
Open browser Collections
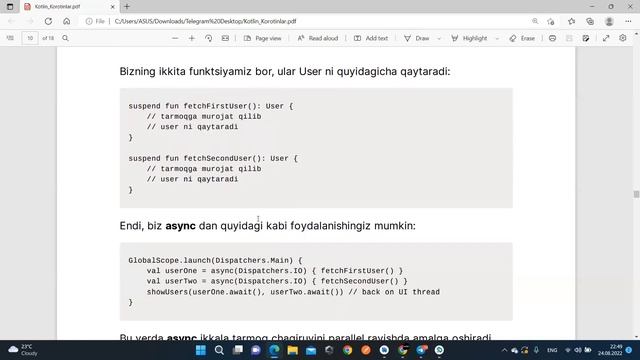click(x=590, y=21)
